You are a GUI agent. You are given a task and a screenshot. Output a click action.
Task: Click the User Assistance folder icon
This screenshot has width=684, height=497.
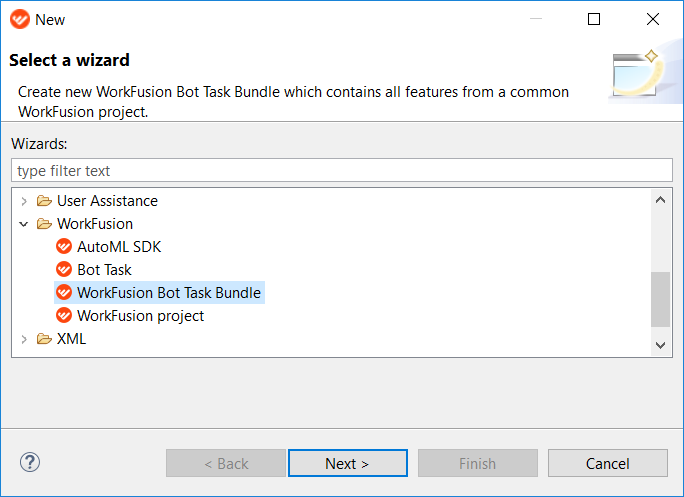coord(44,201)
